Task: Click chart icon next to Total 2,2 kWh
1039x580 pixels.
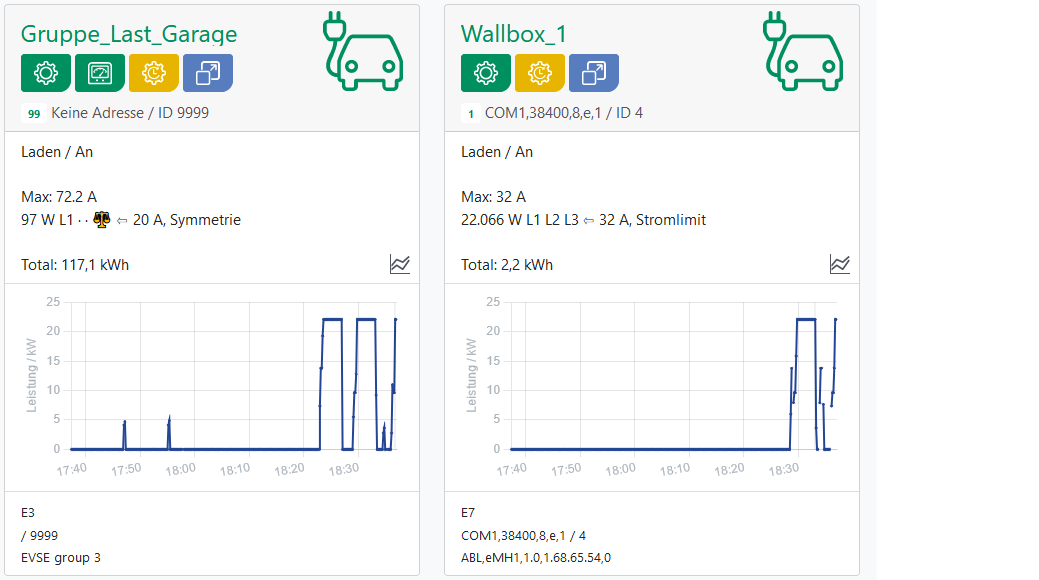Action: pyautogui.click(x=840, y=264)
